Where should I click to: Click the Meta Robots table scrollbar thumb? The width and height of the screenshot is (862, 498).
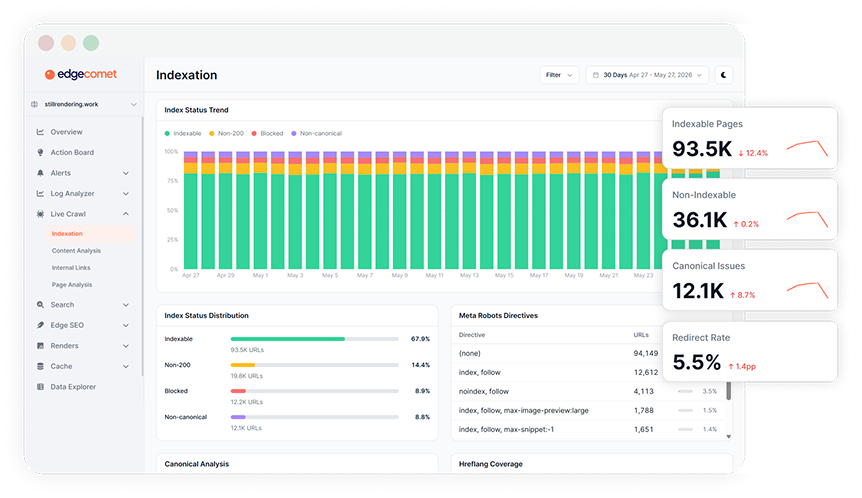pyautogui.click(x=729, y=390)
